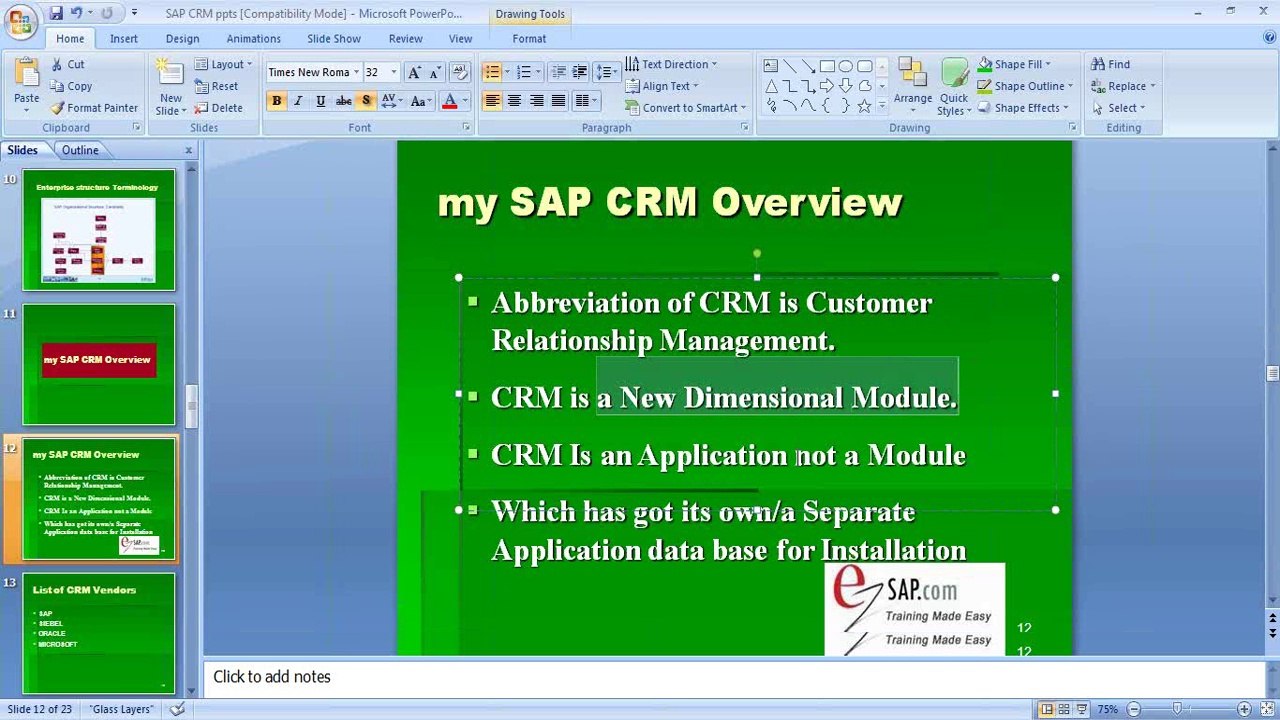The width and height of the screenshot is (1280, 720).
Task: Center the paragraph text
Action: (514, 101)
